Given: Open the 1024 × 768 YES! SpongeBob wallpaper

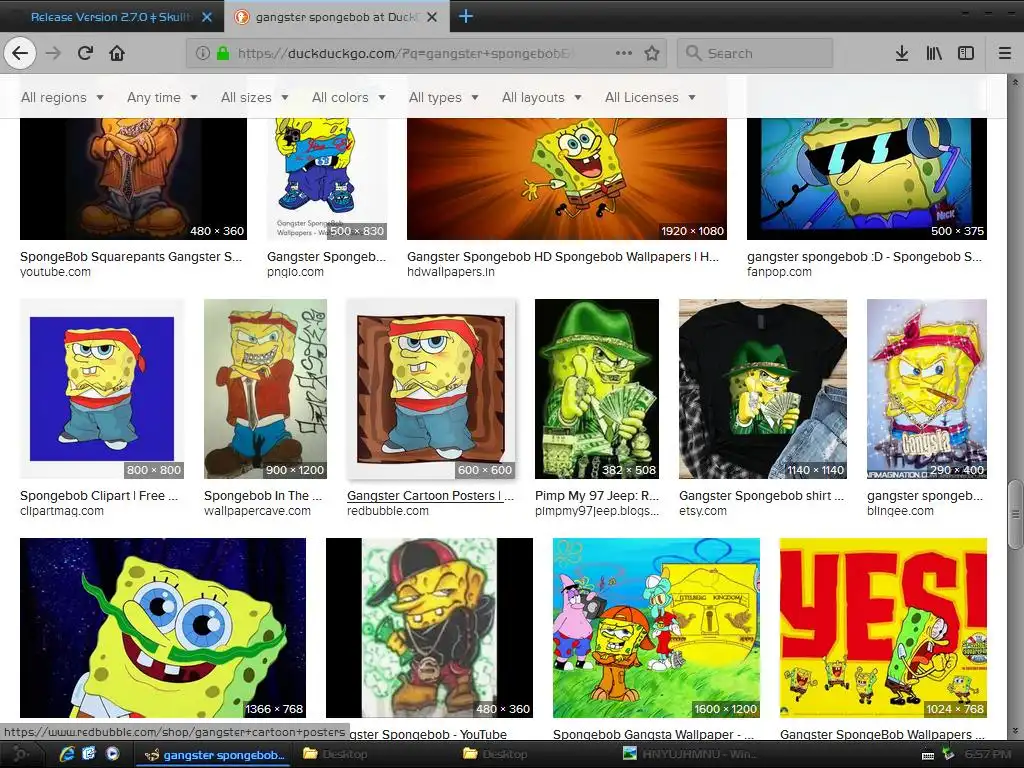Looking at the screenshot, I should tap(884, 628).
